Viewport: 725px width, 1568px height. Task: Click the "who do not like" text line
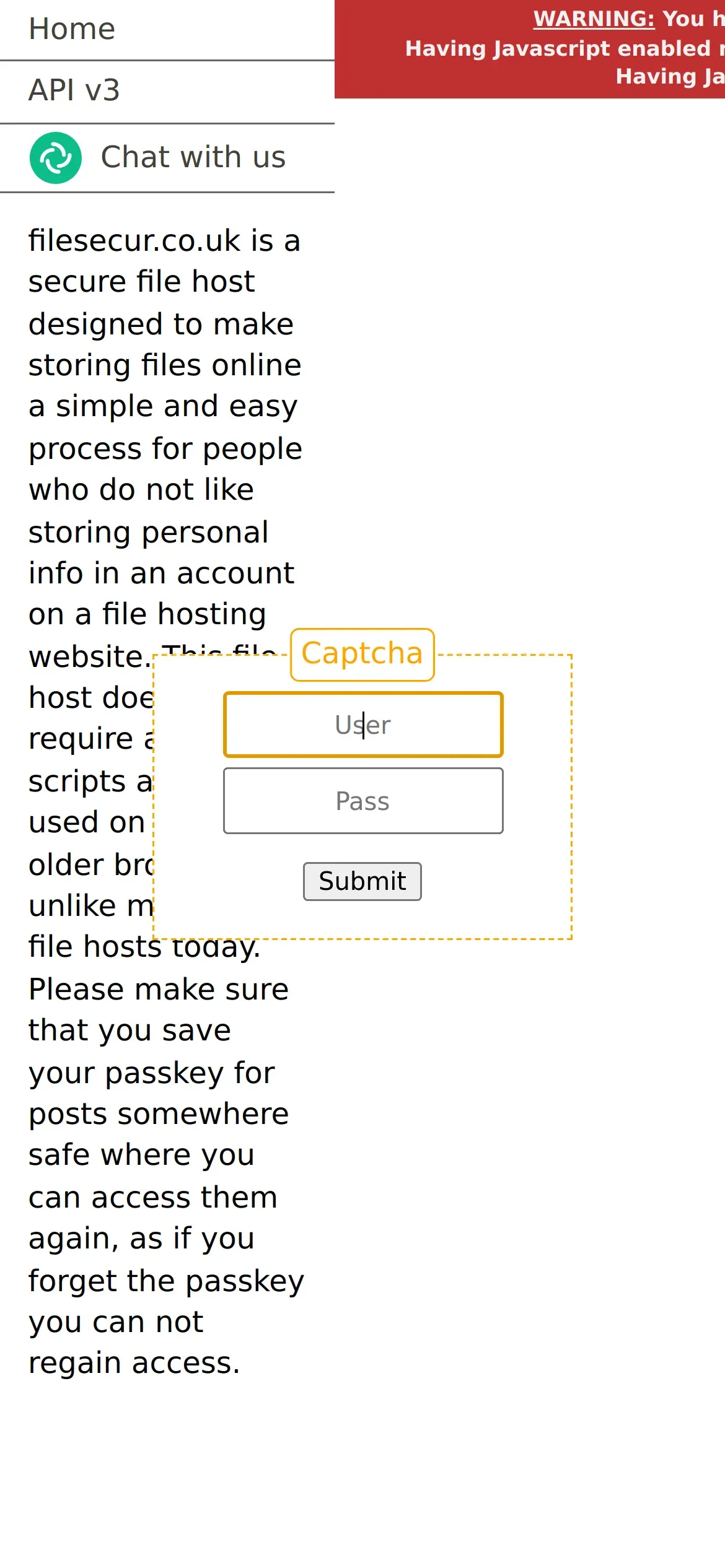141,489
